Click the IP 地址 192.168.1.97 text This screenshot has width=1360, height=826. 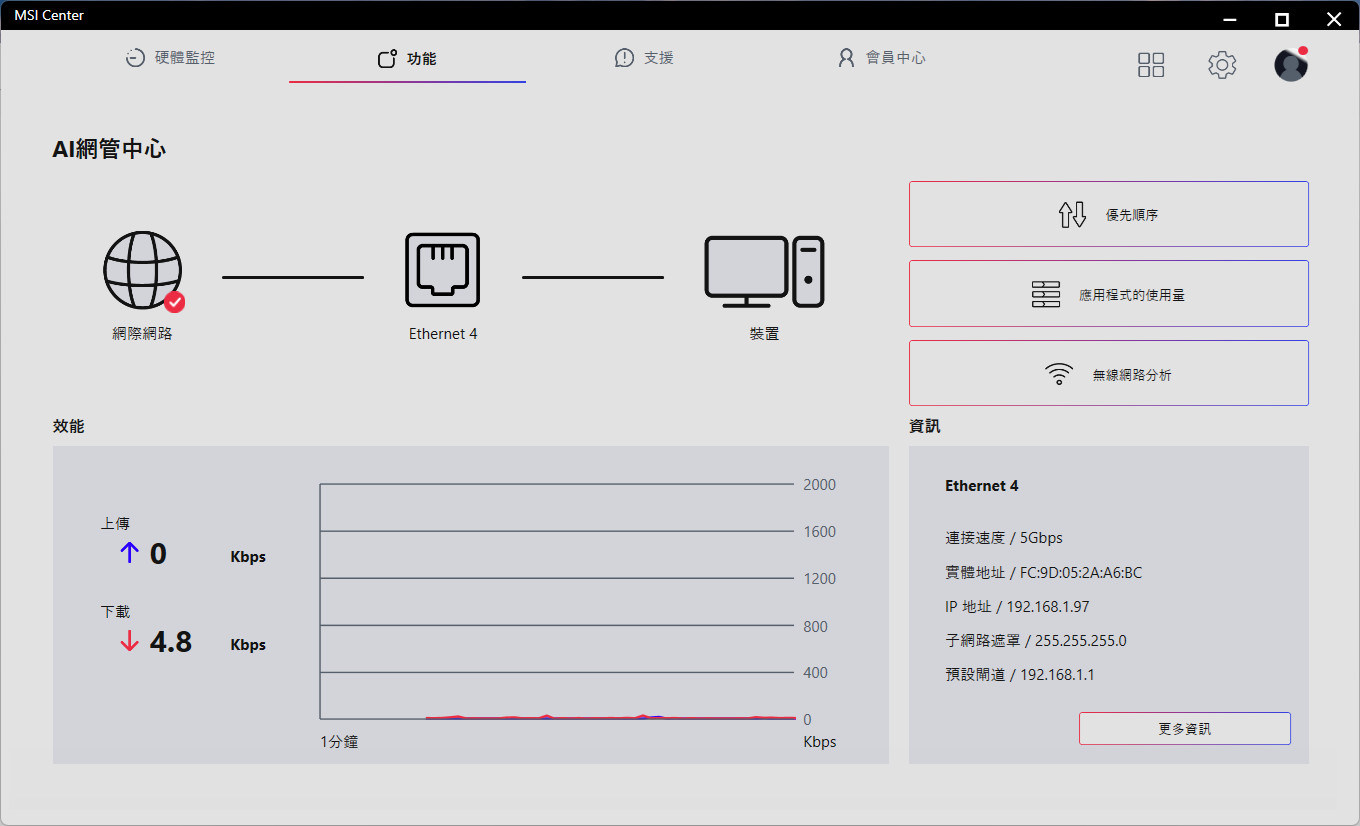[1017, 607]
